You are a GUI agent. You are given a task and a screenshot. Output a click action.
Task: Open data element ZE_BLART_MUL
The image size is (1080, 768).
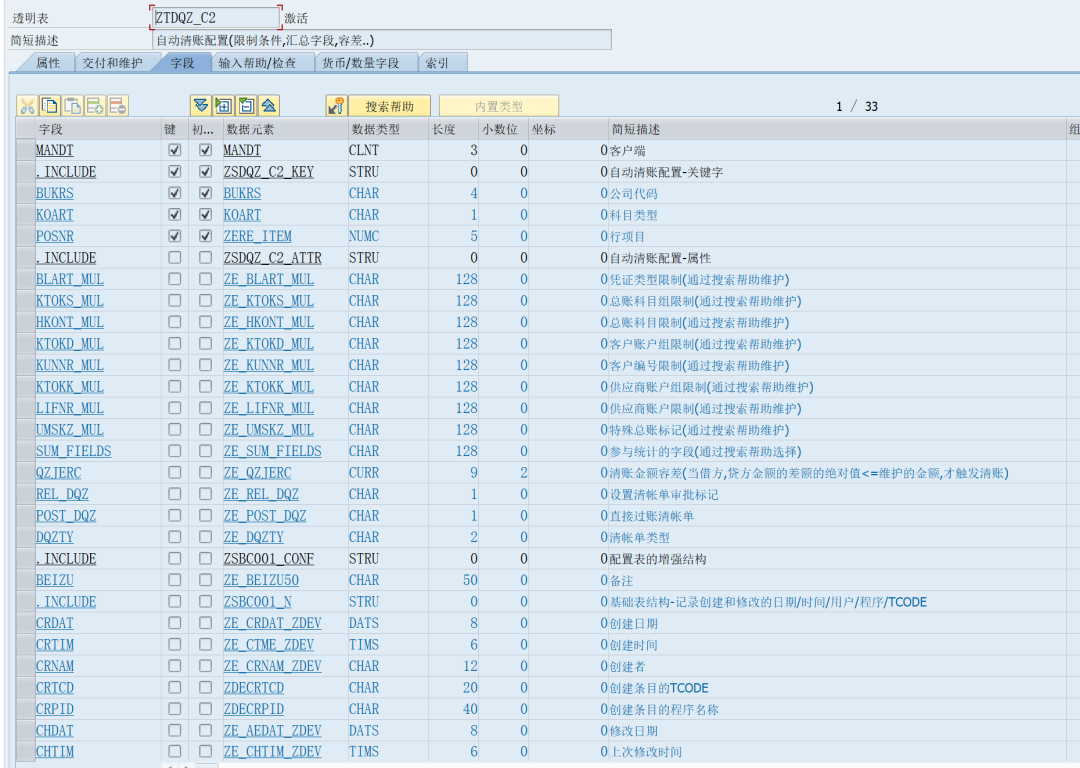pos(269,279)
